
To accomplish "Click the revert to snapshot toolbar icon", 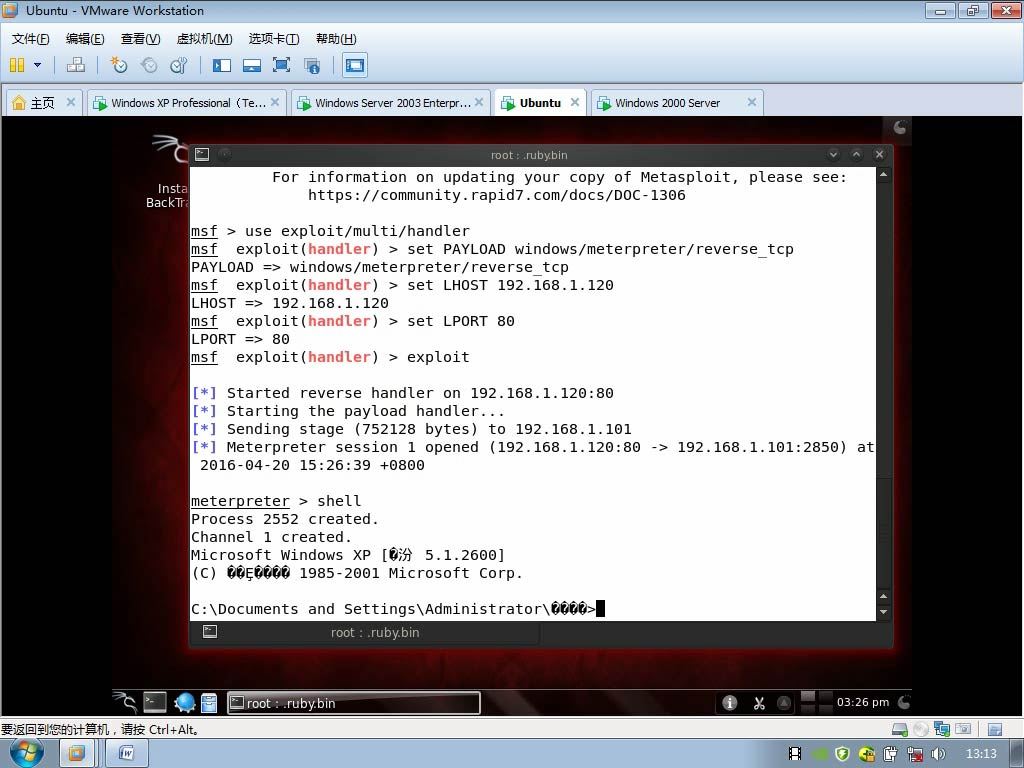I will pyautogui.click(x=149, y=65).
